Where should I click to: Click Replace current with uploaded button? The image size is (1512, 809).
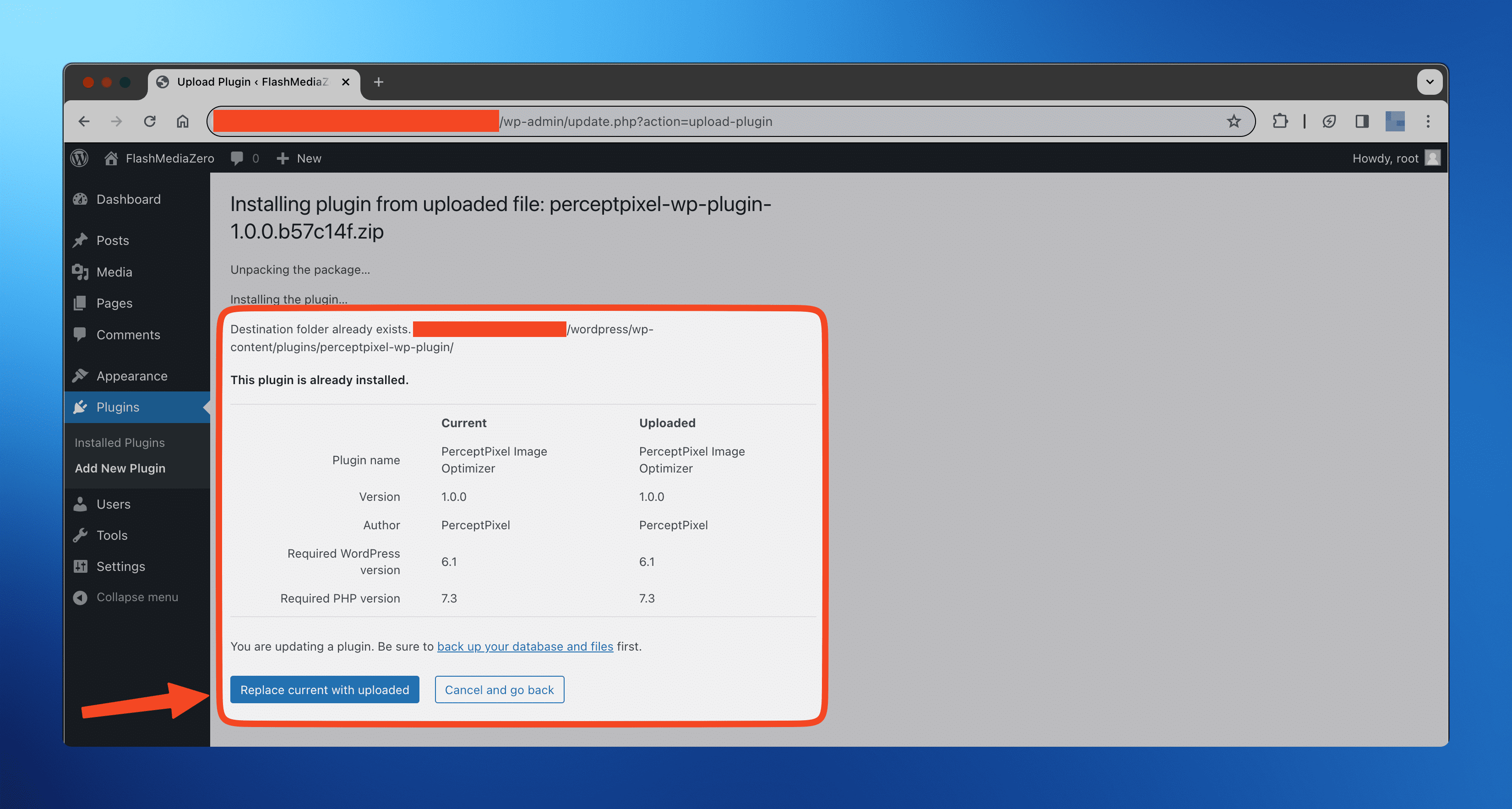coord(325,690)
